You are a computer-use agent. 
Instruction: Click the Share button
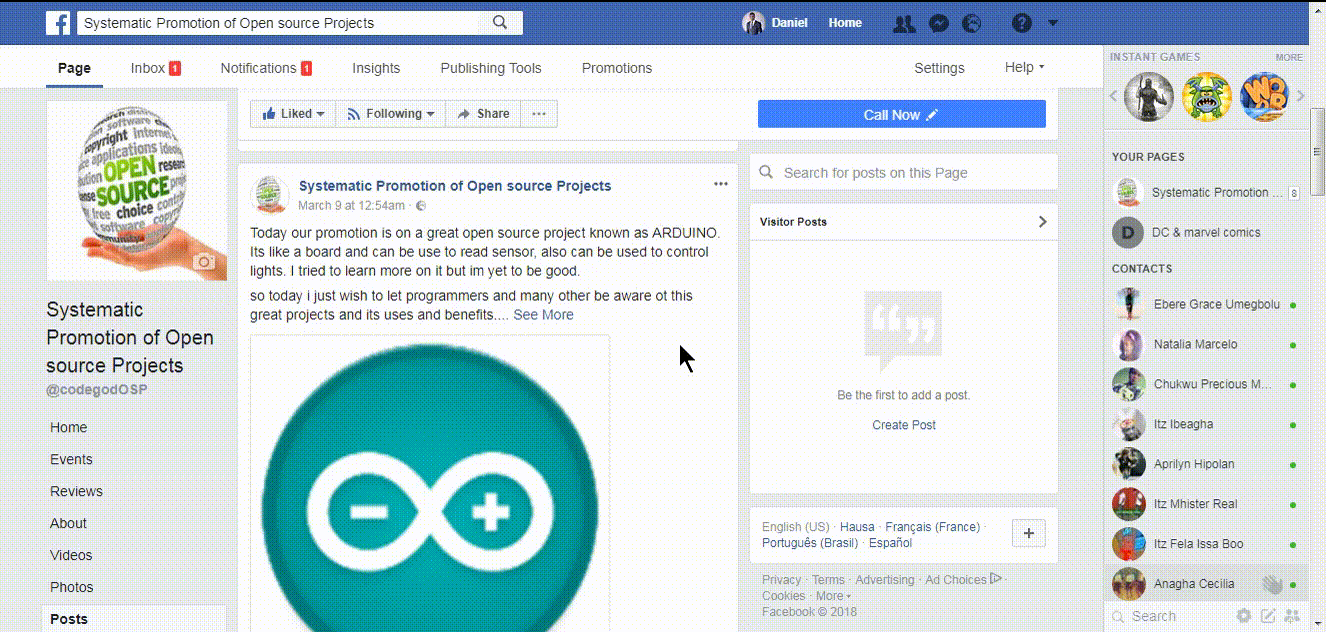pyautogui.click(x=483, y=114)
